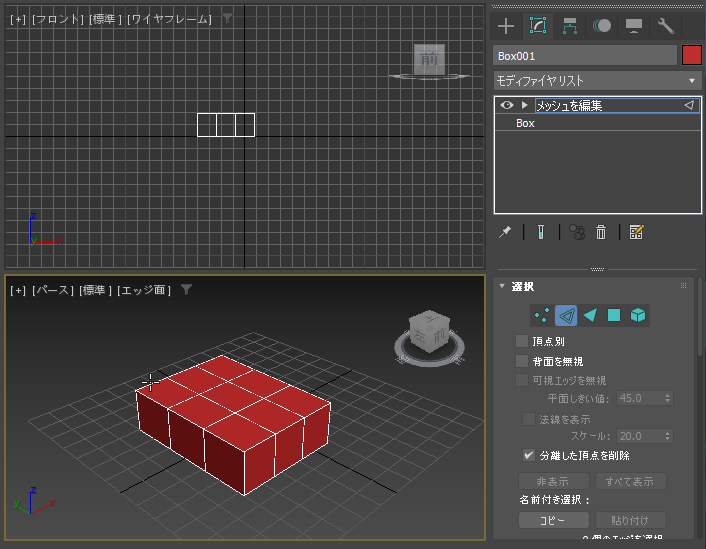Open the [+] menu in Perspective viewport

coord(18,290)
